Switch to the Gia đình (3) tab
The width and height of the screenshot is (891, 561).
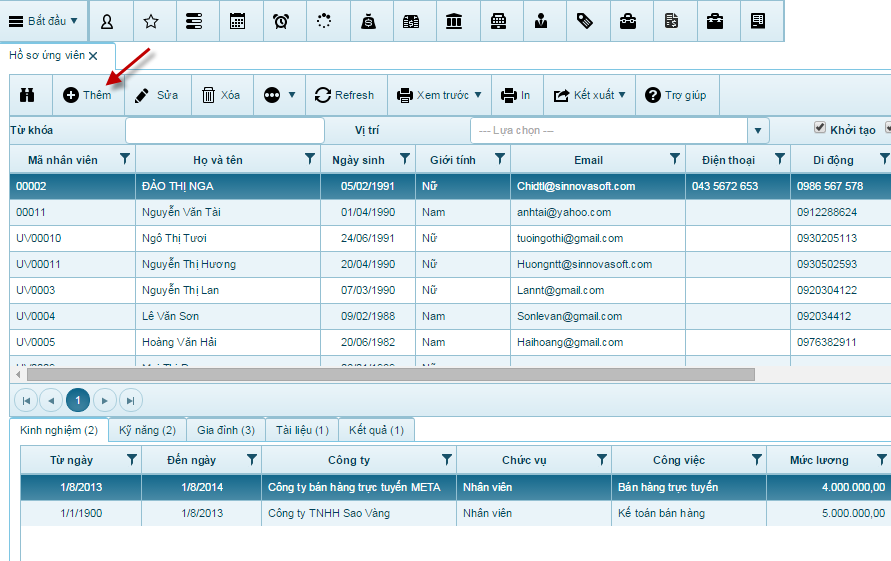(x=225, y=430)
